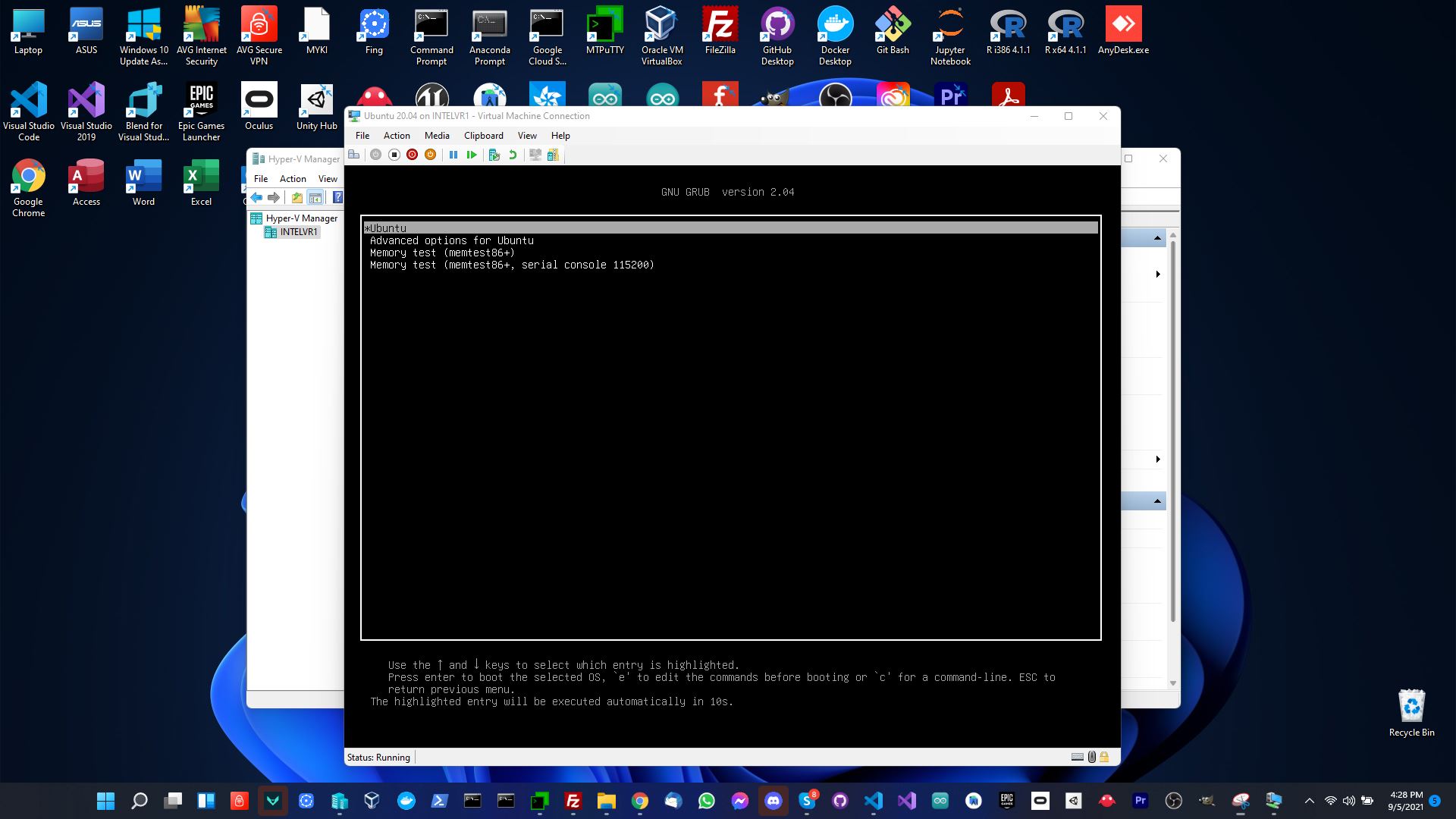Click scroll-down arrow of Actions pane scrollbar
1456x819 pixels.
(x=1173, y=683)
